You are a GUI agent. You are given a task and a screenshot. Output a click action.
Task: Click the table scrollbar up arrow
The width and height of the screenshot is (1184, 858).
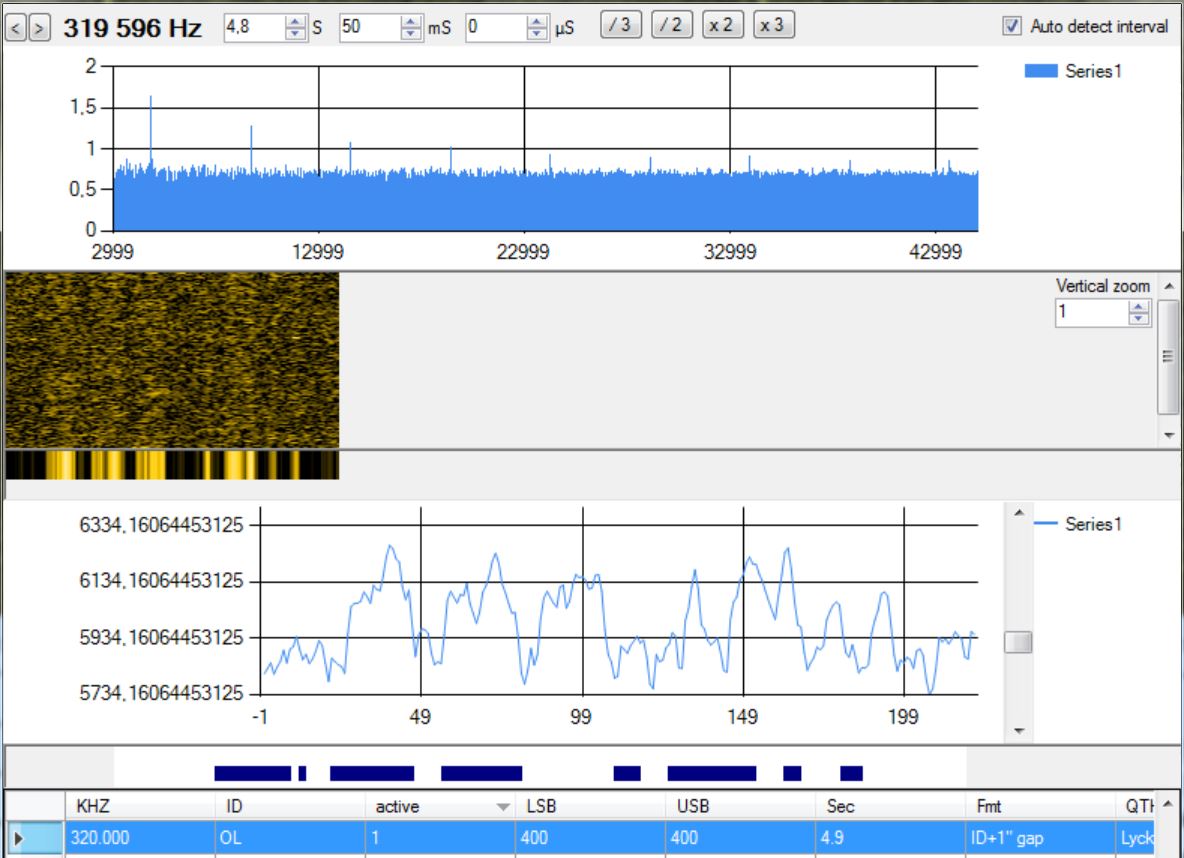tap(1167, 802)
